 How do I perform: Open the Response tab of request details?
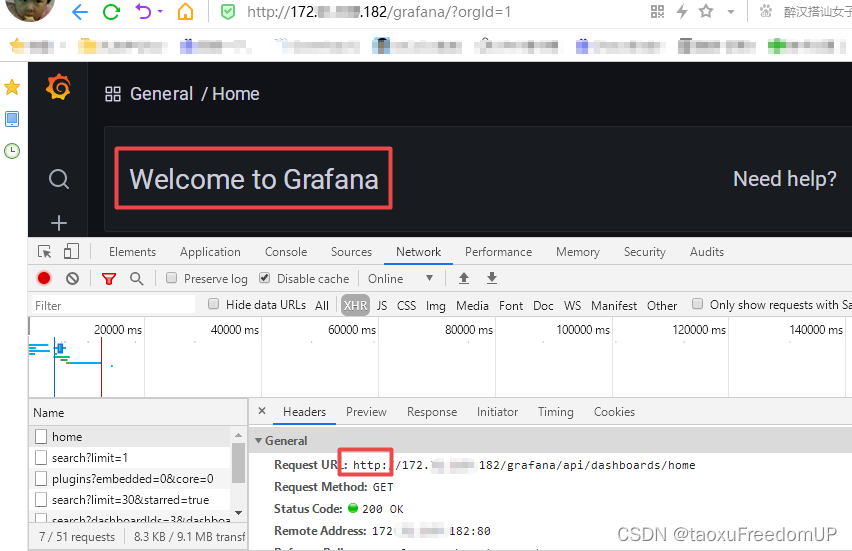click(432, 412)
